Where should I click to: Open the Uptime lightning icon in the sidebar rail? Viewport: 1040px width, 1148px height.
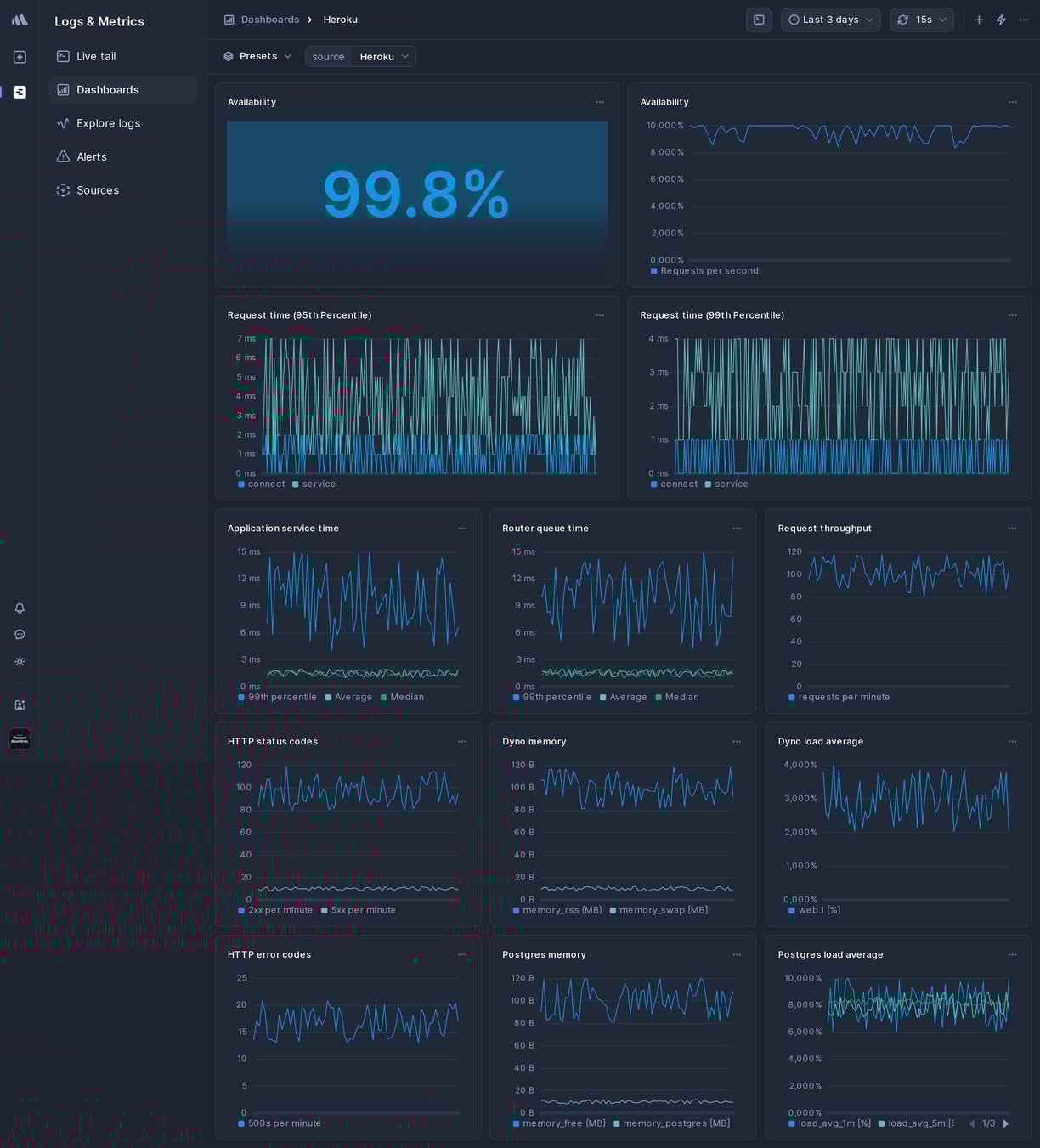(19, 56)
